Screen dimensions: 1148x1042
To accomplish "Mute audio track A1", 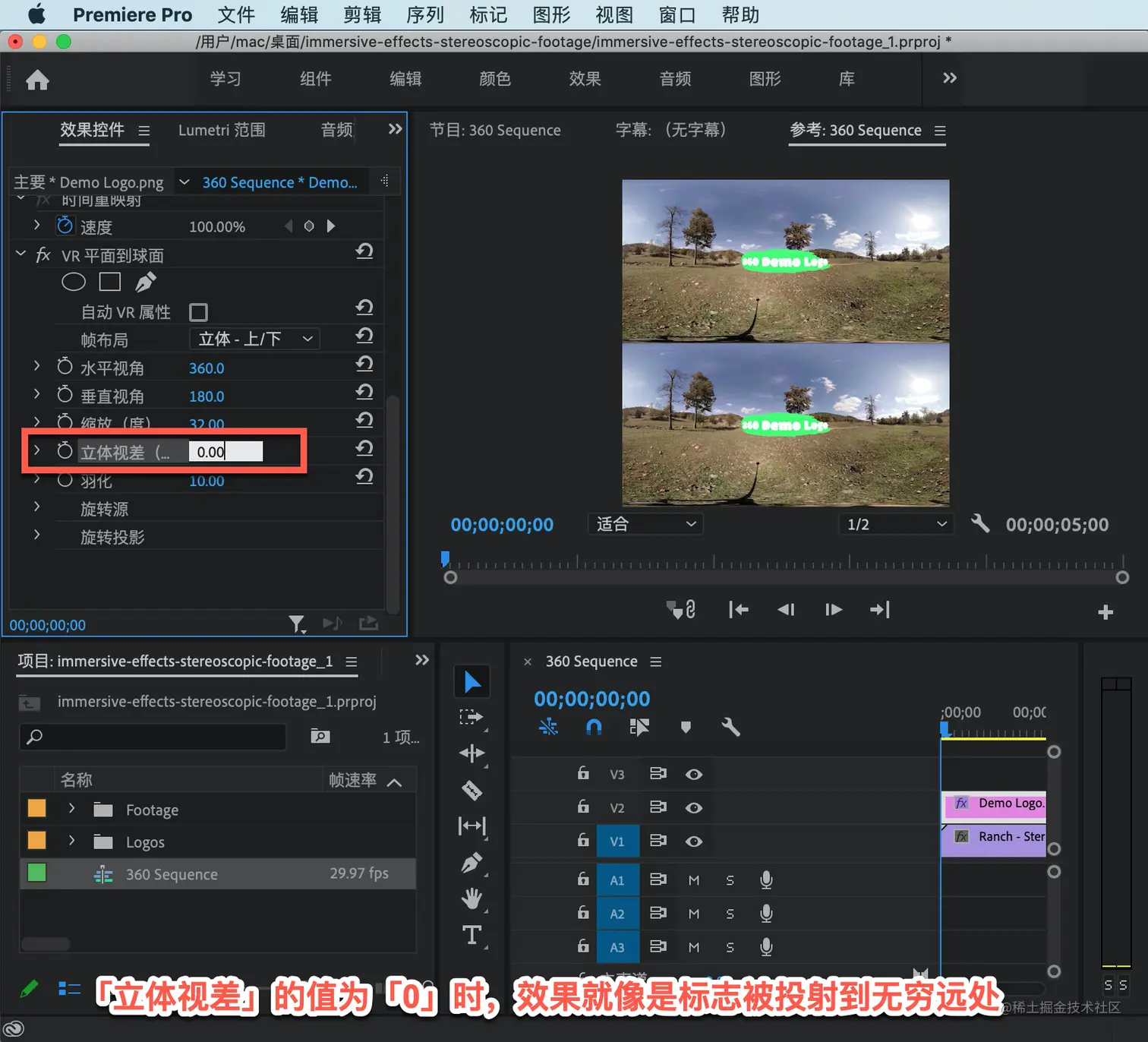I will [693, 880].
